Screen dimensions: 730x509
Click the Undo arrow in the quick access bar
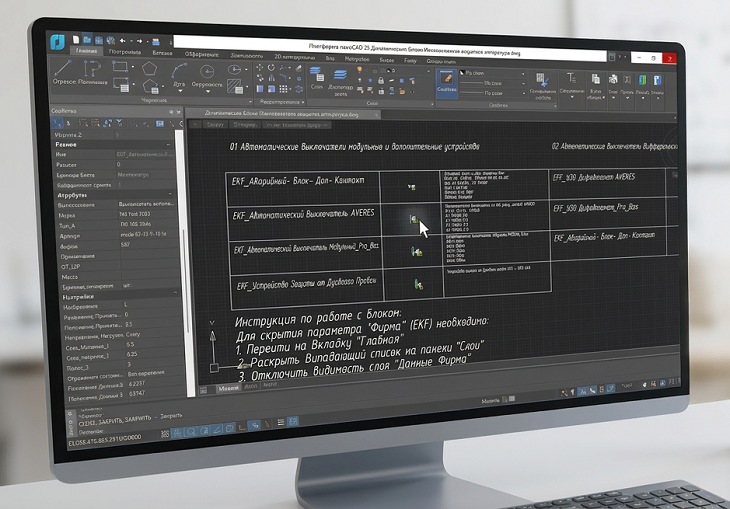click(122, 41)
